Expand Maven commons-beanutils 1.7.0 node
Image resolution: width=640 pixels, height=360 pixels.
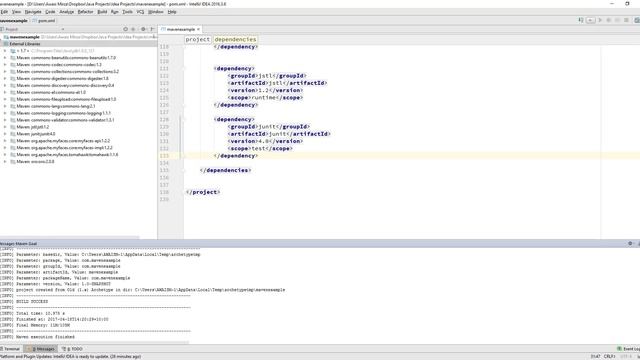point(5,58)
